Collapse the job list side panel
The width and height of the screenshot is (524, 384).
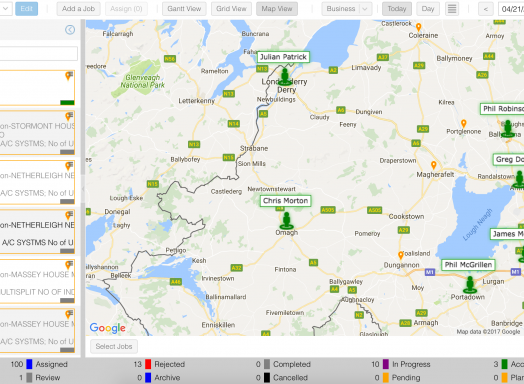(70, 30)
